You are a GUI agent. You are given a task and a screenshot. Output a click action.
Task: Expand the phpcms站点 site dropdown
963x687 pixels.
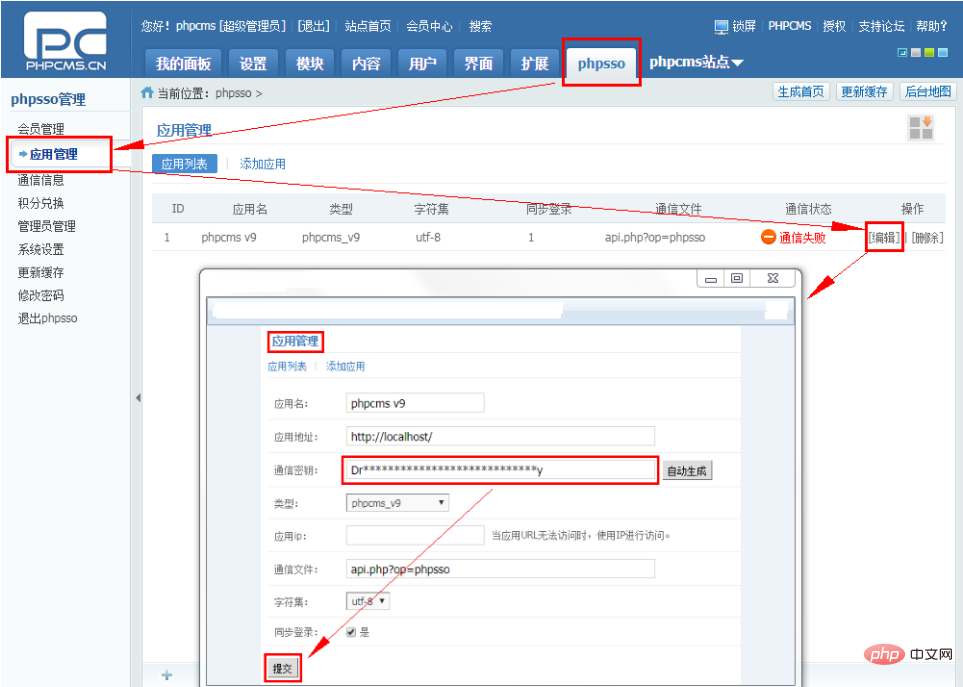click(696, 62)
